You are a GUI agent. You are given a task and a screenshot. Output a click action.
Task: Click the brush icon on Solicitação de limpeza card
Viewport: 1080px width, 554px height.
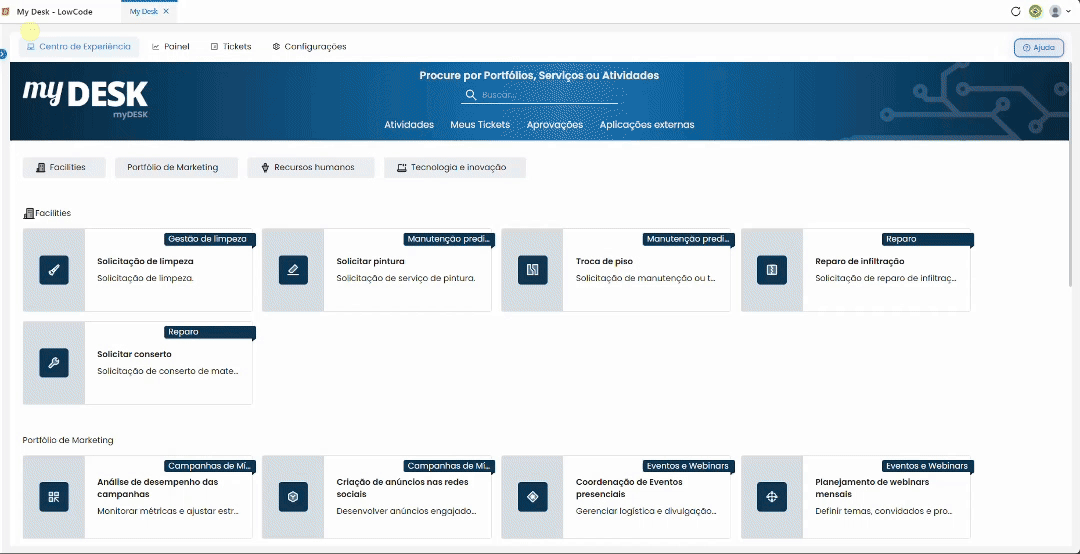(x=54, y=270)
